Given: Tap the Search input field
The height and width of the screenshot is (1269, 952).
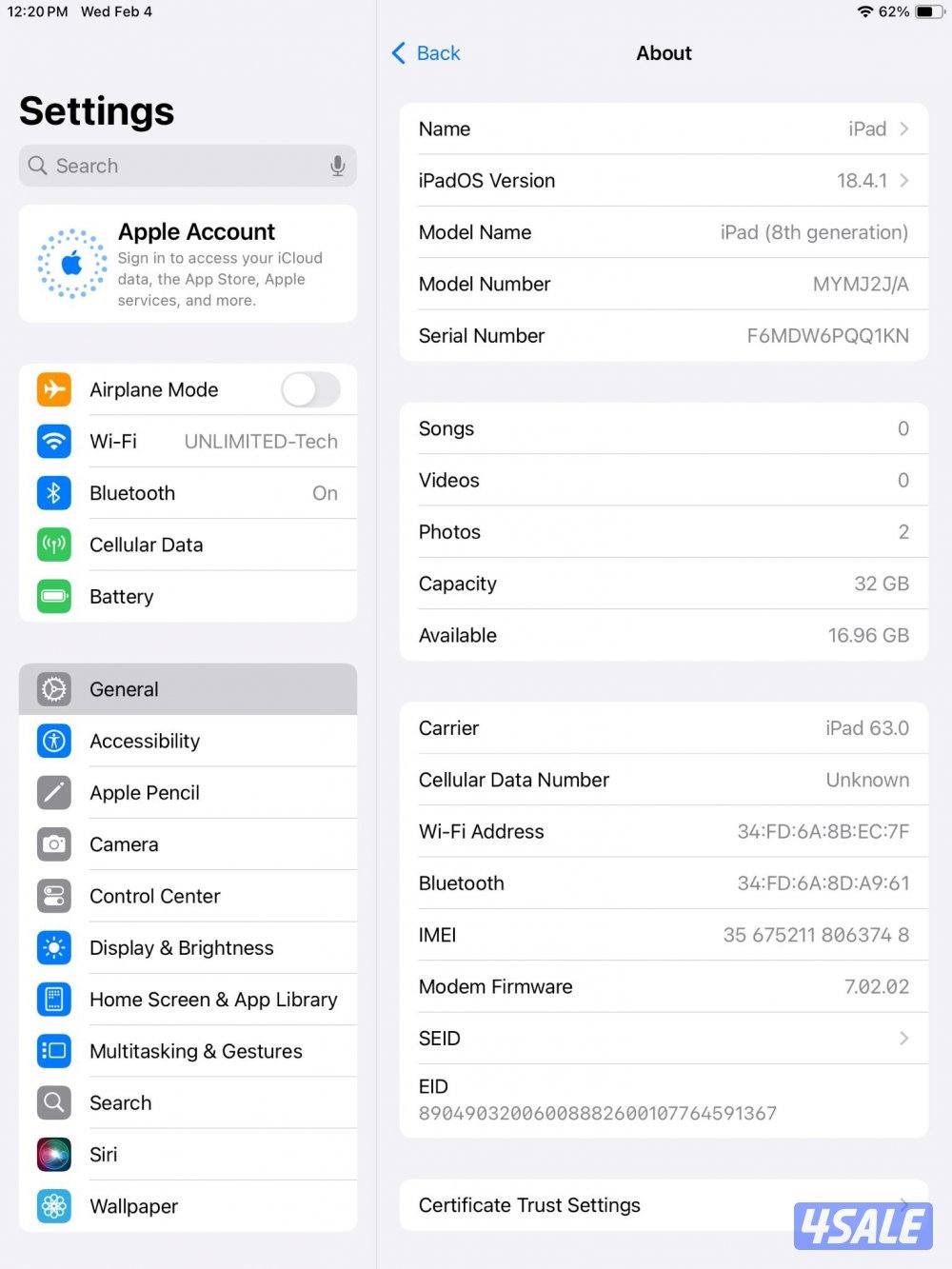Looking at the screenshot, I should click(x=171, y=165).
